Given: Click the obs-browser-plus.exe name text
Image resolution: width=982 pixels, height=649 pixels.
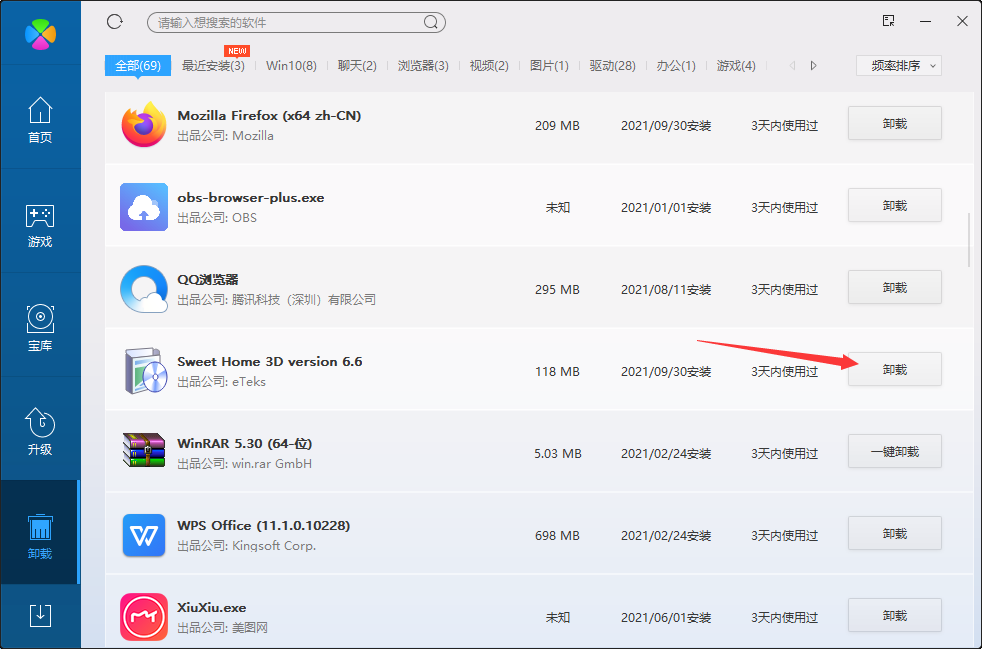Looking at the screenshot, I should click(x=251, y=198).
